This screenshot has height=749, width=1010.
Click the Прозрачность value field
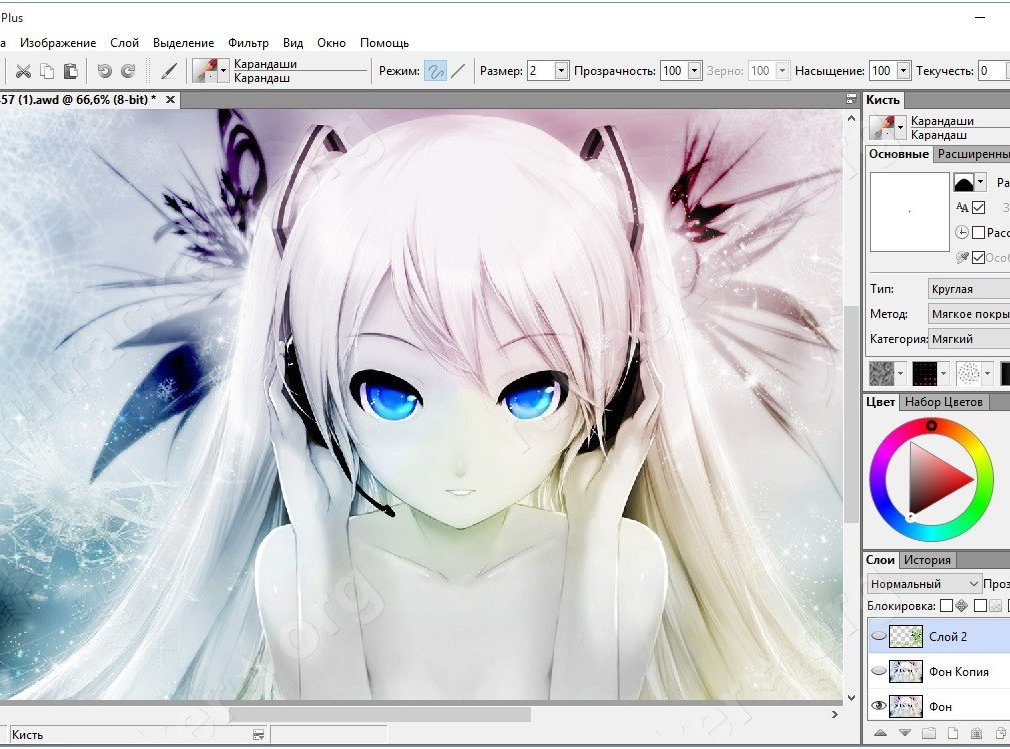[674, 71]
